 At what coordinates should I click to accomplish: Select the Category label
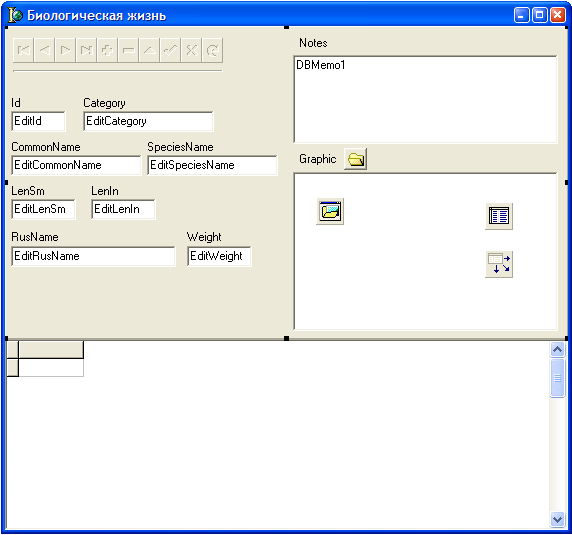104,103
